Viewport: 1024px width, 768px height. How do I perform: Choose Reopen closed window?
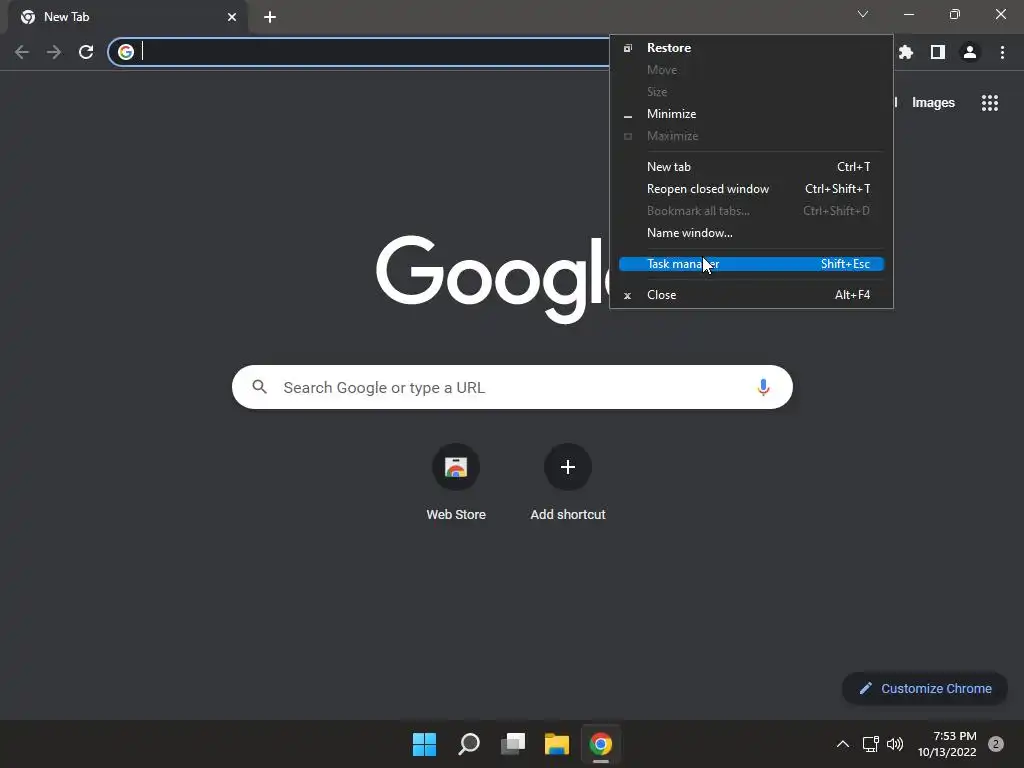pos(751,189)
